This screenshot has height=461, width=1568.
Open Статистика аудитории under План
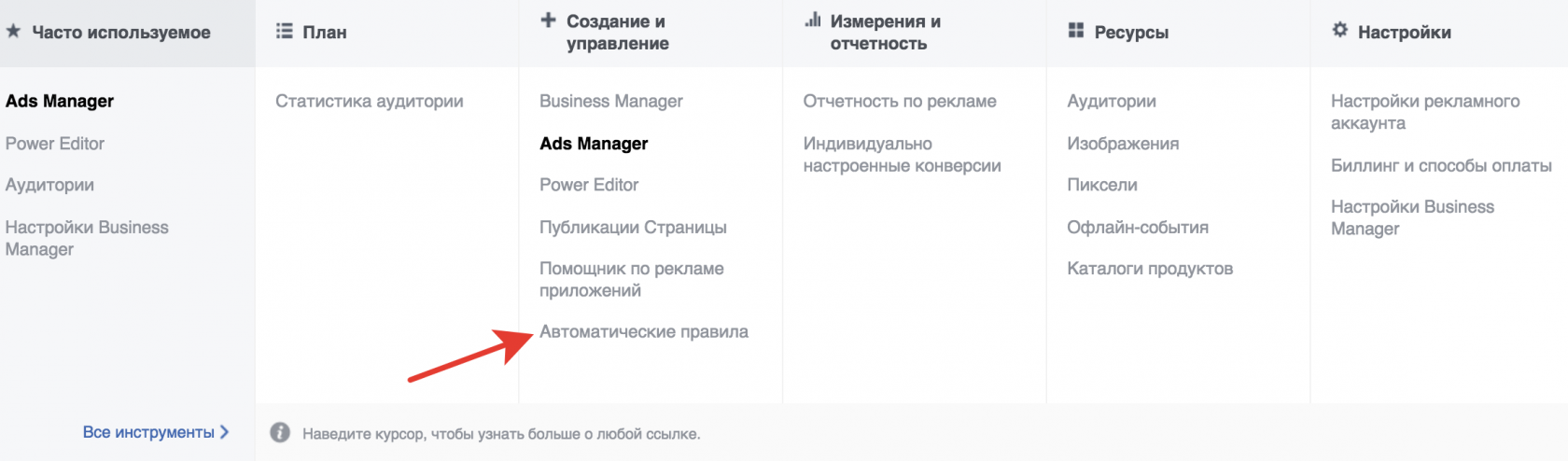pos(369,101)
